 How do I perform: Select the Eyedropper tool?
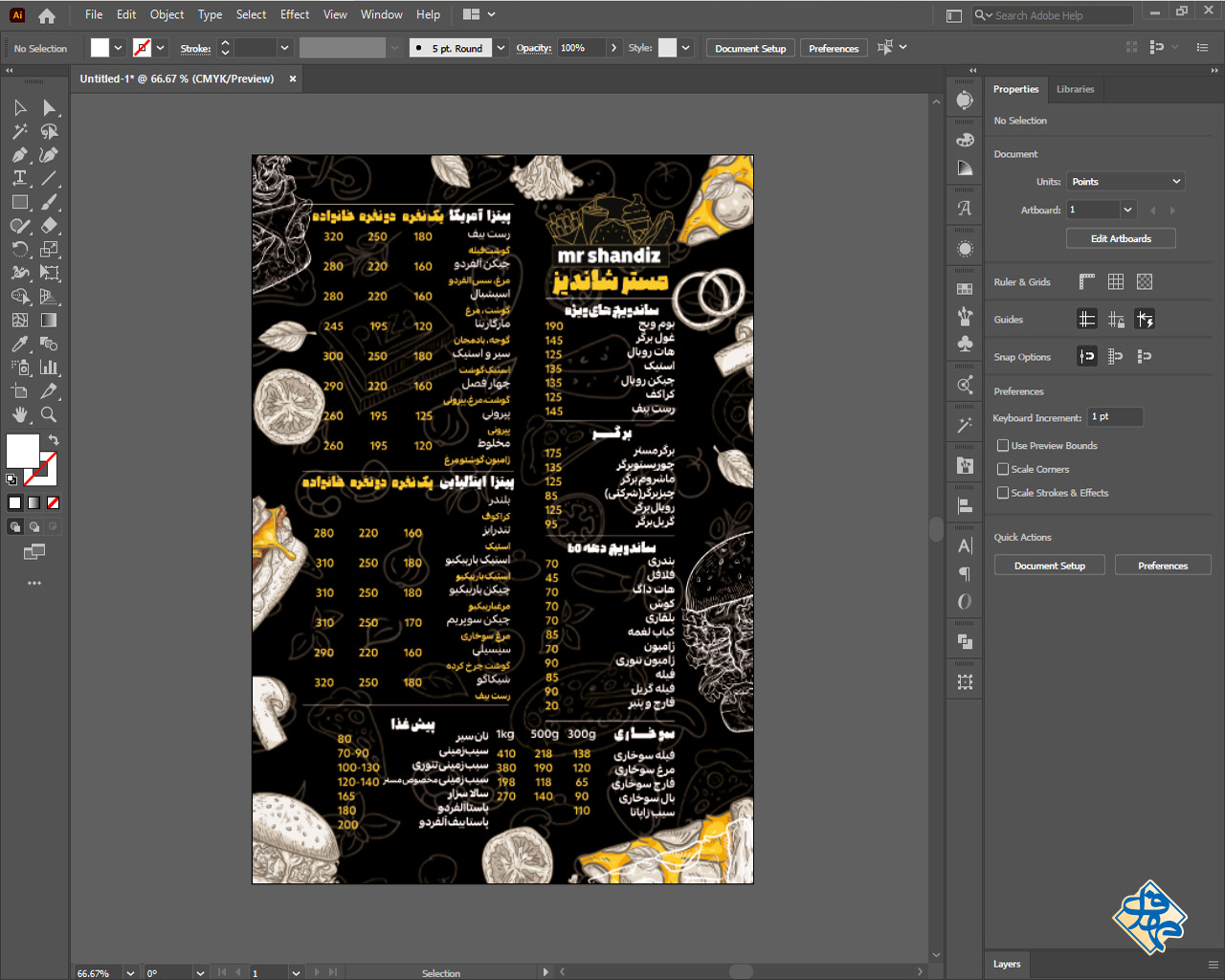coord(20,344)
